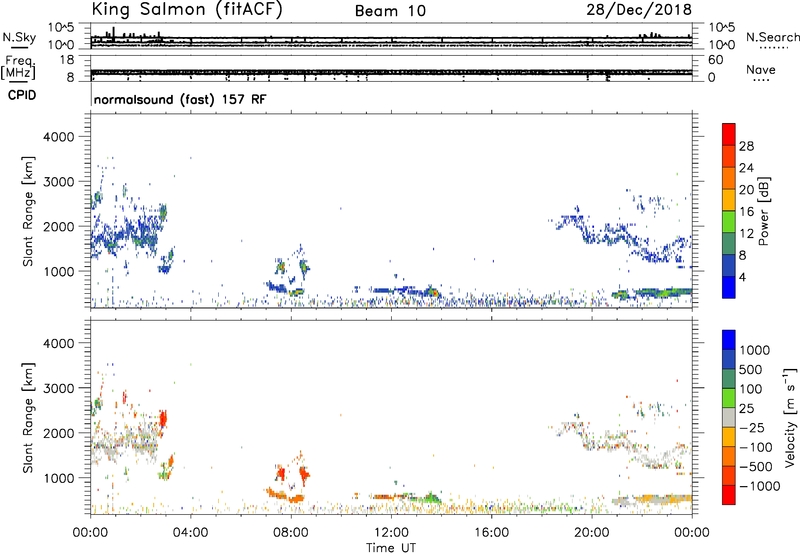
Task: Click the '1000' velocity colorbar tick
Action: [x=755, y=350]
